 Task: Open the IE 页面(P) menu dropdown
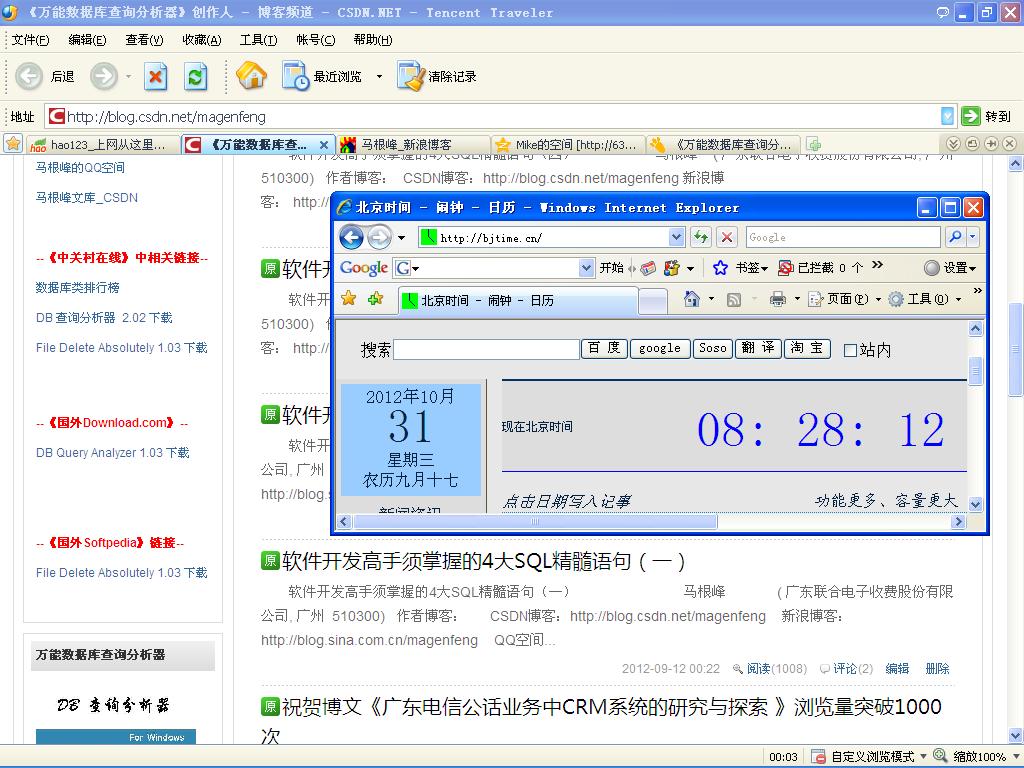click(878, 300)
